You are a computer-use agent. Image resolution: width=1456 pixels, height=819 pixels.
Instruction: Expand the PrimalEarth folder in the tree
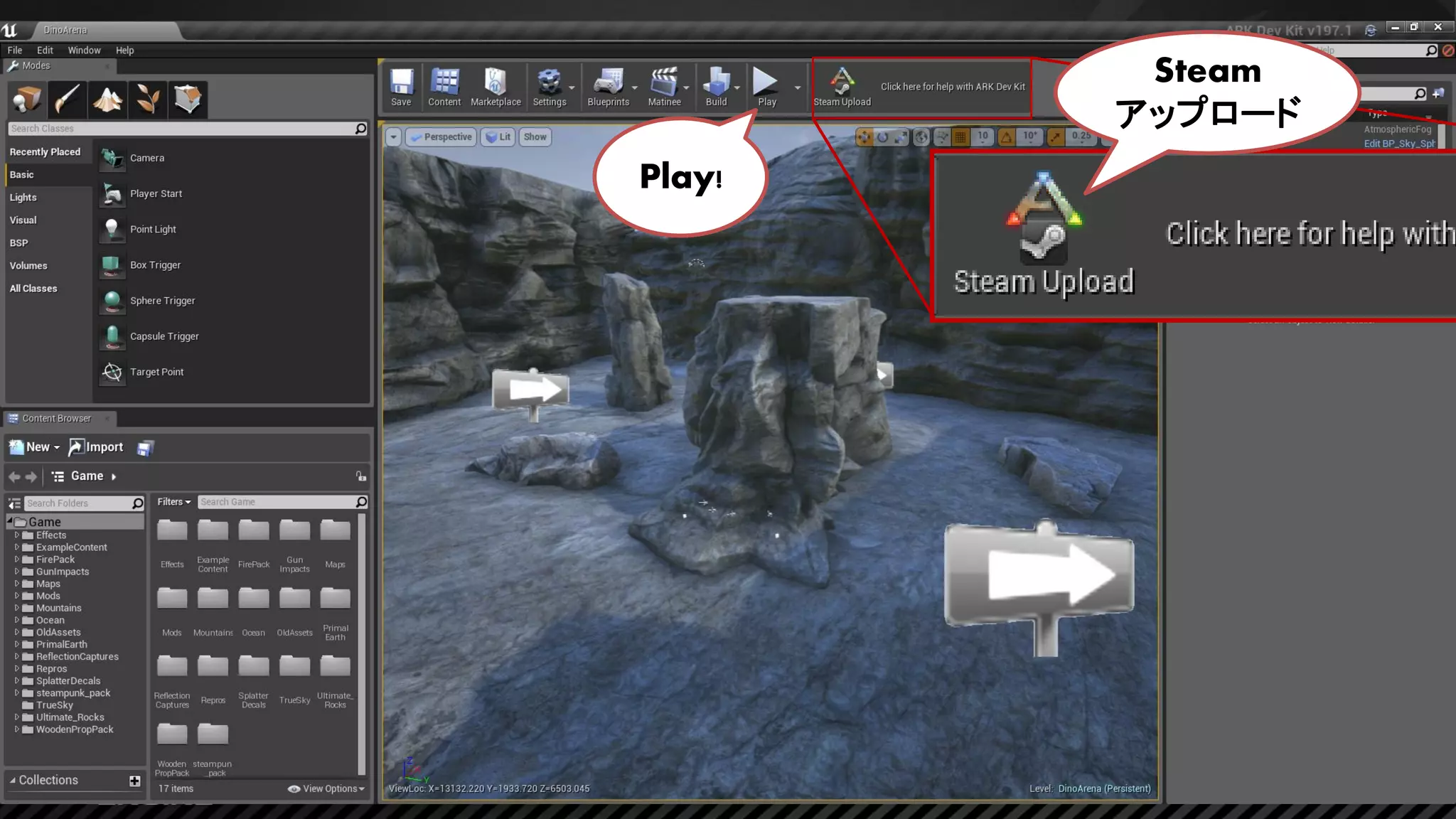(x=17, y=645)
